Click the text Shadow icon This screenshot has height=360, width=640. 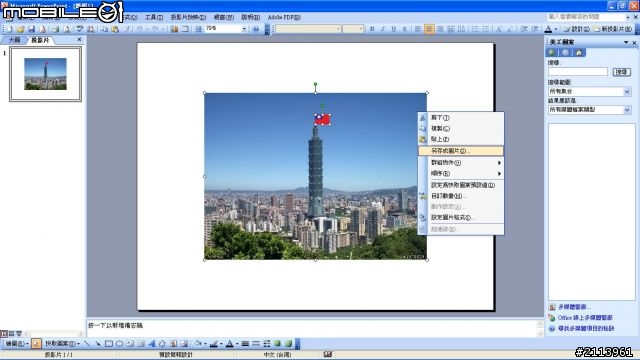404,29
